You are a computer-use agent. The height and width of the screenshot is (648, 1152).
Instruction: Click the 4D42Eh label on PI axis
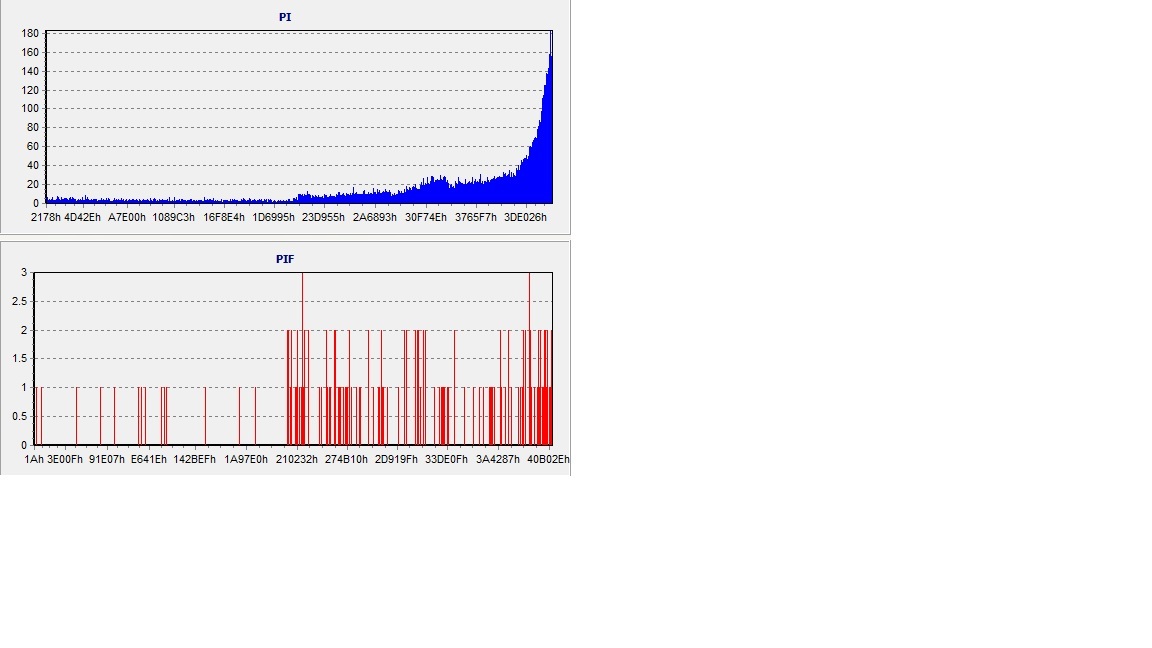pyautogui.click(x=82, y=217)
